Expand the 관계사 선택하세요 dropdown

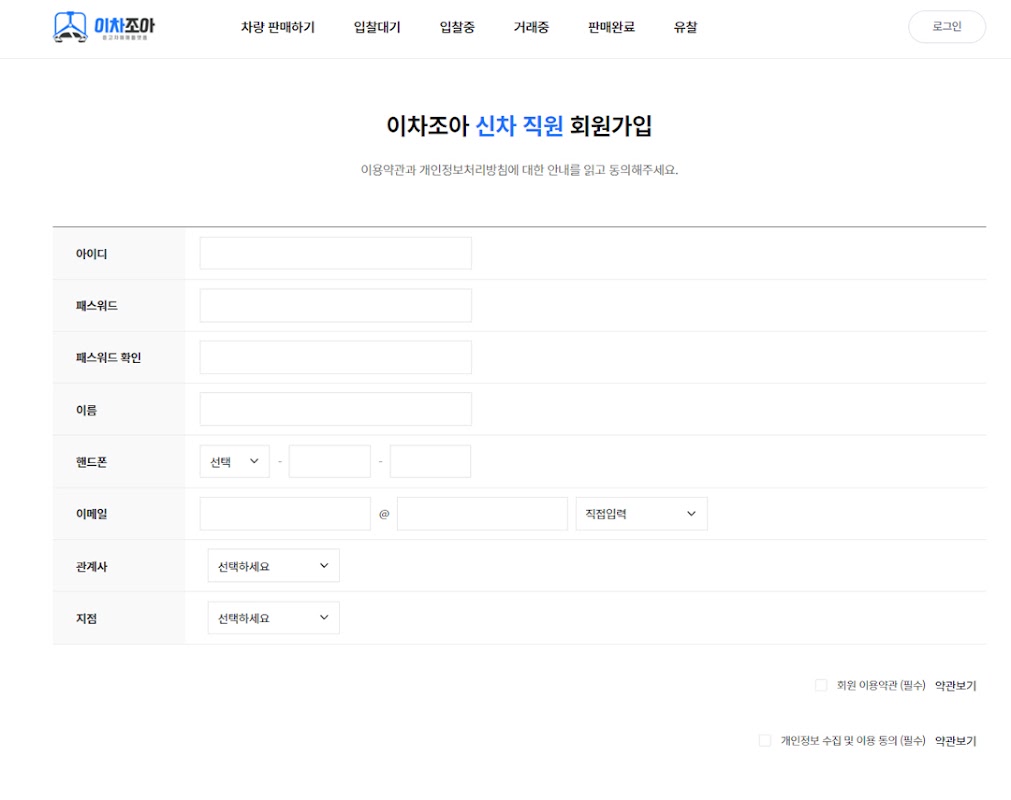(x=273, y=566)
